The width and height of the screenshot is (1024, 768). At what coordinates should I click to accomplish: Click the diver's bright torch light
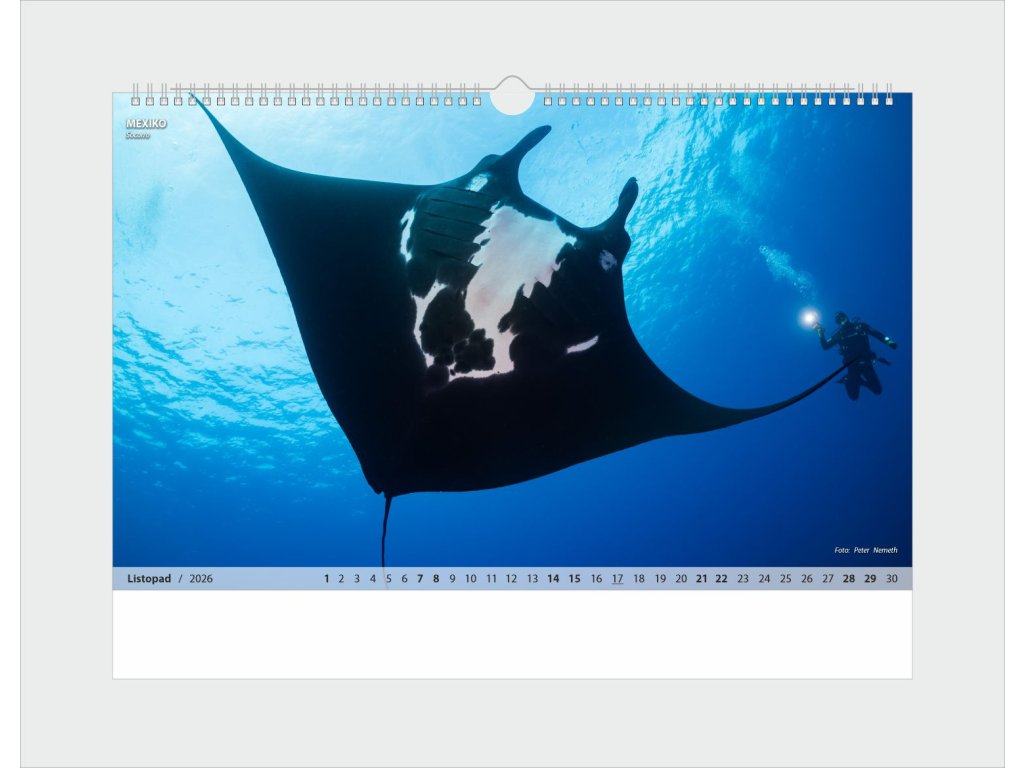tap(808, 318)
